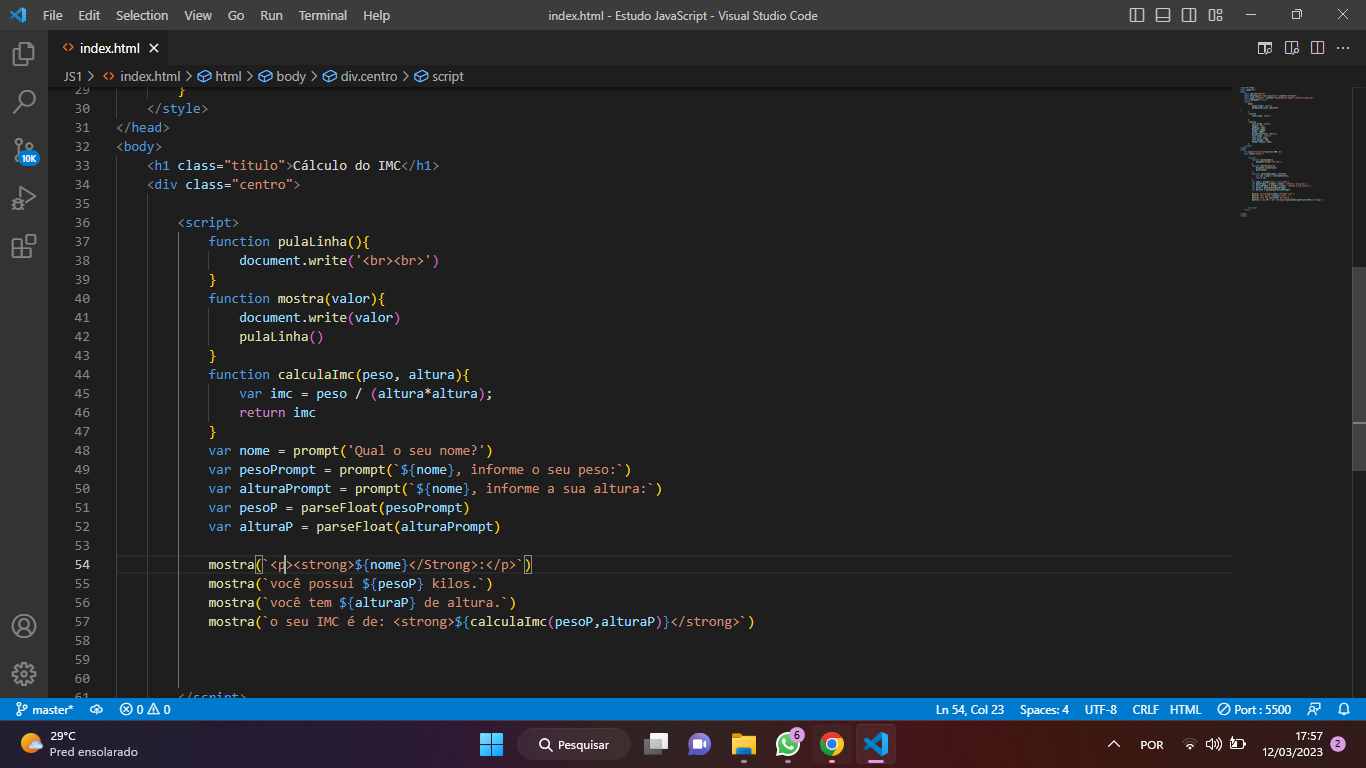Toggle Secondary Side Bar layout icon
Image resolution: width=1366 pixels, height=768 pixels.
(1189, 15)
